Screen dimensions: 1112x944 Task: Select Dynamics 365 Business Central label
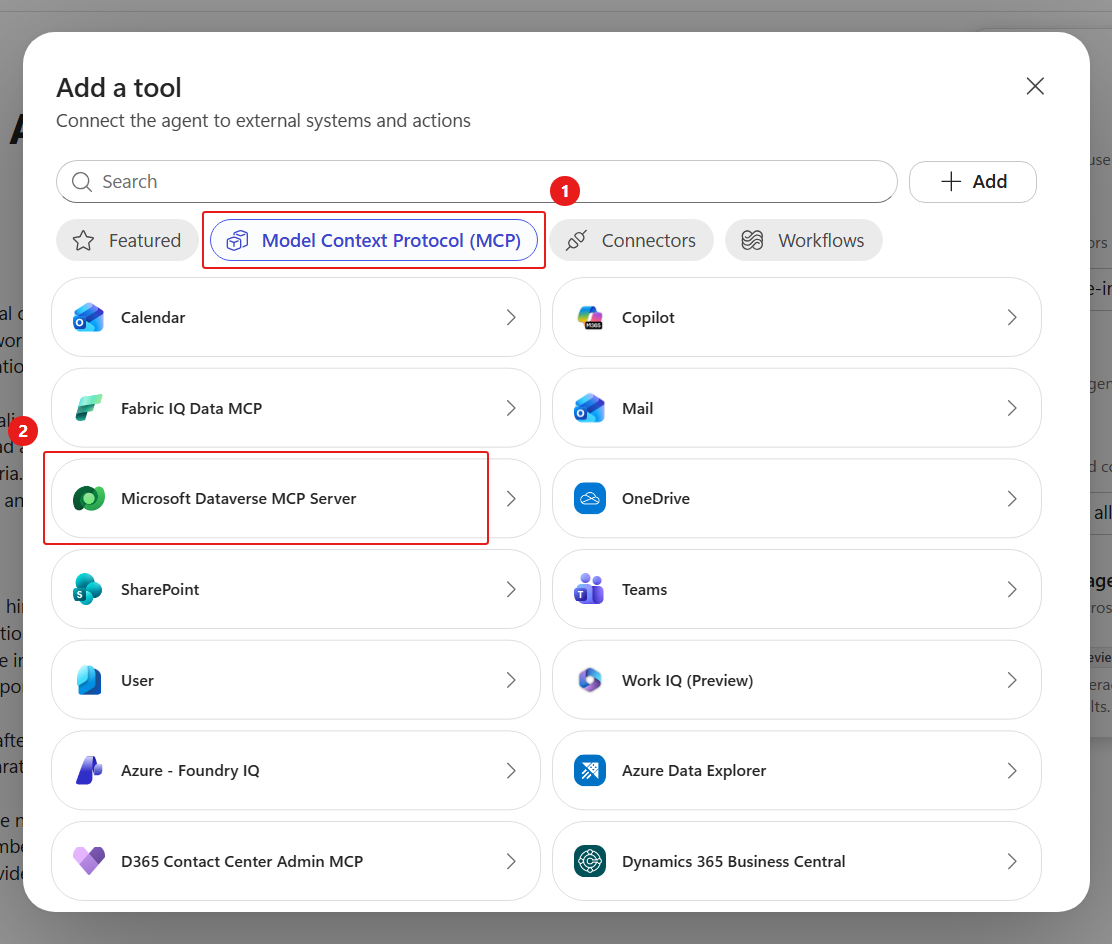point(734,861)
